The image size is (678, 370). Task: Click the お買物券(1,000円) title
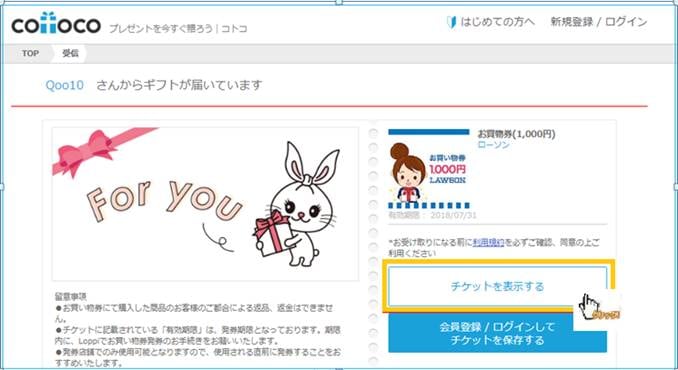coord(516,134)
